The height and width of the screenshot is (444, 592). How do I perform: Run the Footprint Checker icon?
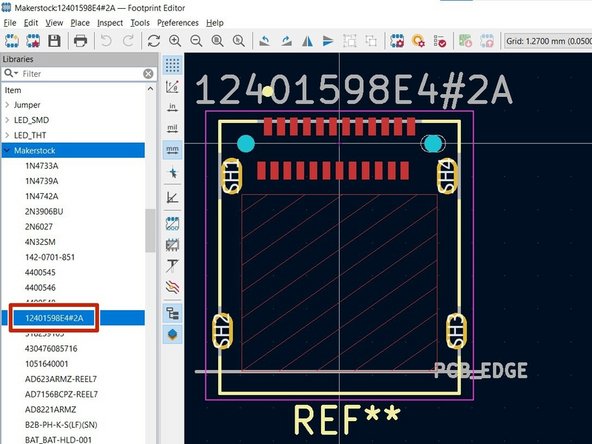coord(439,40)
